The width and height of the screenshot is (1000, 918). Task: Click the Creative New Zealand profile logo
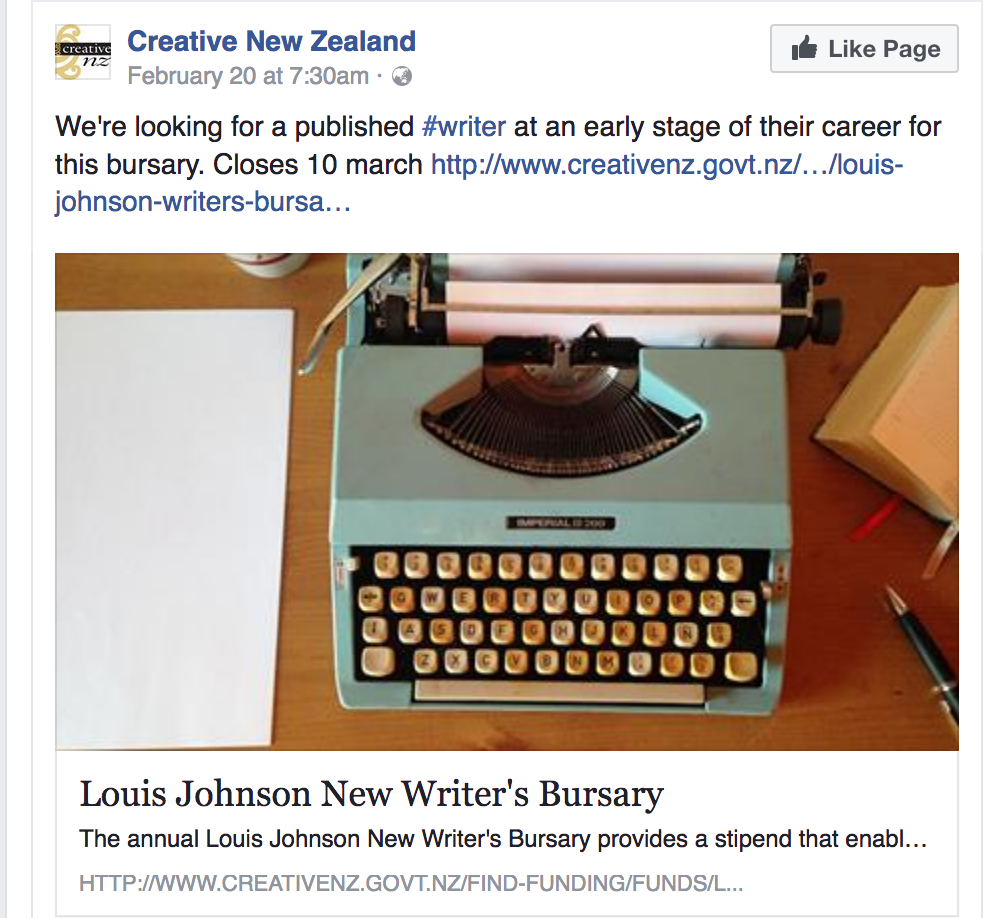[x=83, y=52]
